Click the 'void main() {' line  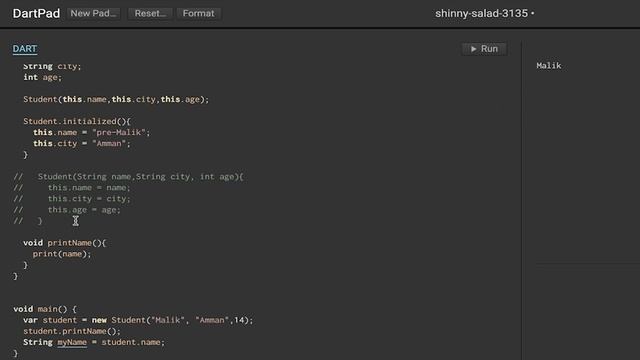tap(45, 309)
